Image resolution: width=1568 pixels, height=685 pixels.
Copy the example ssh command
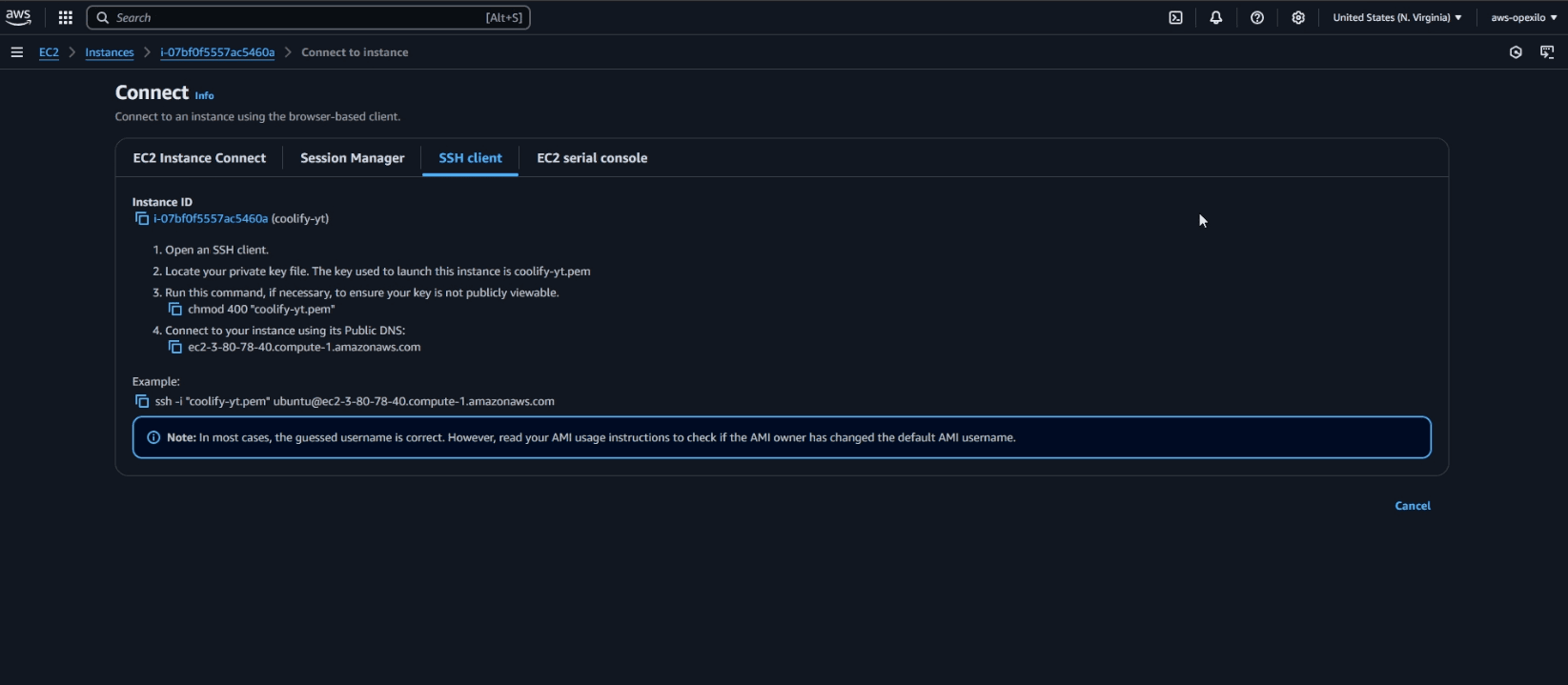click(x=142, y=401)
